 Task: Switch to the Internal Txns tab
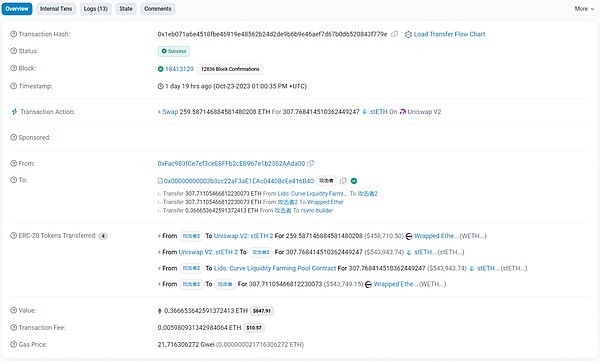(x=56, y=9)
